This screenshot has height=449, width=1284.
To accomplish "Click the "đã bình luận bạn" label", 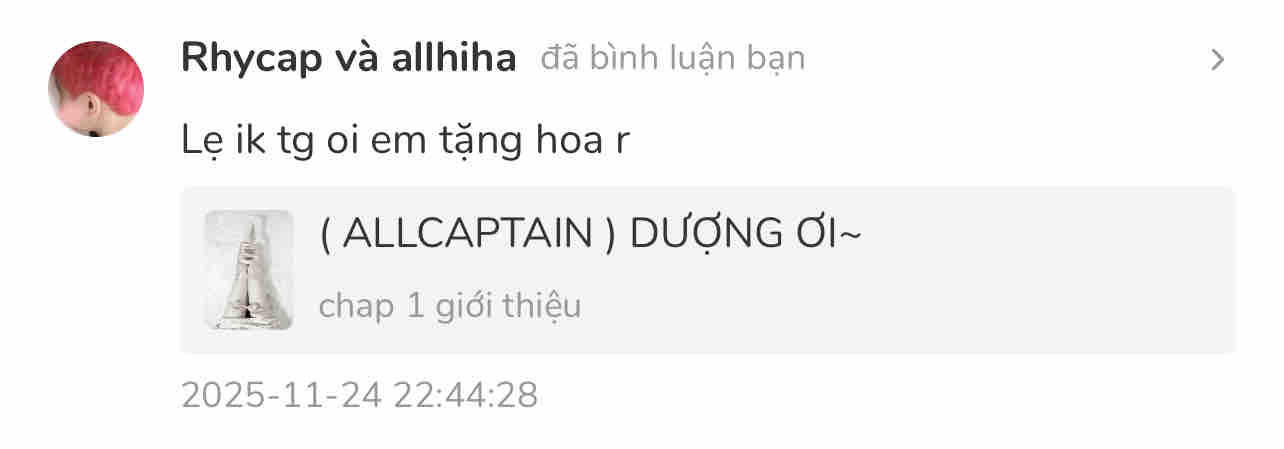I will coord(673,59).
